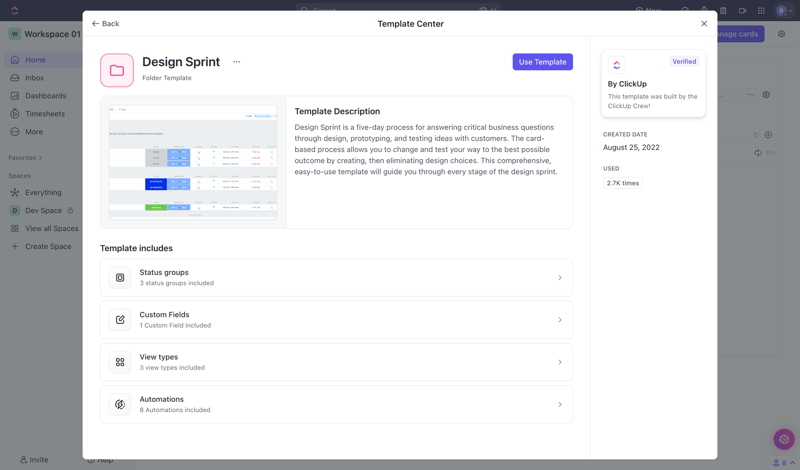Viewport: 800px width, 470px height.
Task: Open the Design Sprint ellipsis options menu
Action: click(x=237, y=62)
